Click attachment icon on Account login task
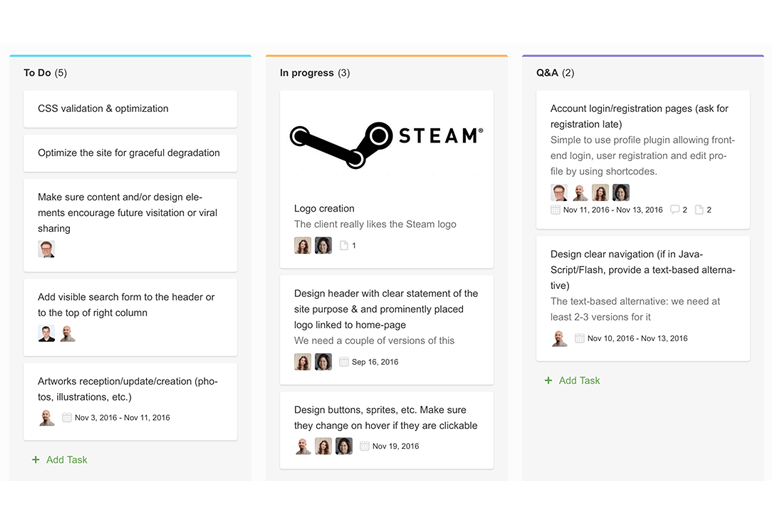The image size is (772, 519). [699, 210]
